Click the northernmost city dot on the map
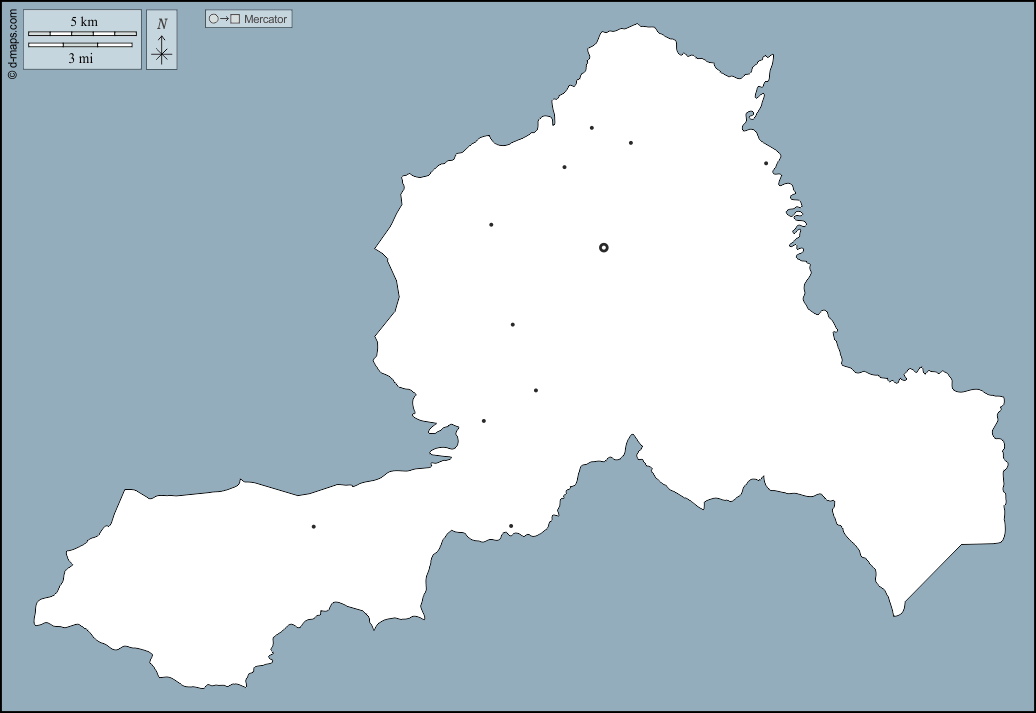1036x713 pixels. (591, 128)
